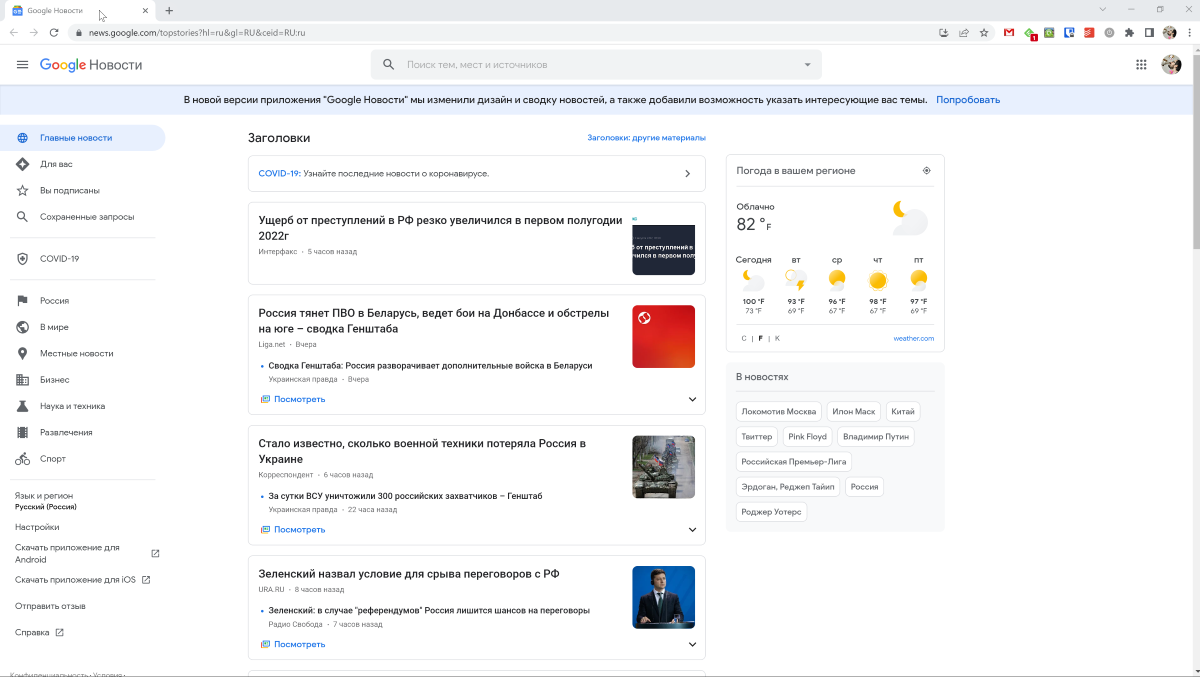Screen dimensions: 1200x677
Task: Click the install app icon in address bar
Action: click(944, 33)
